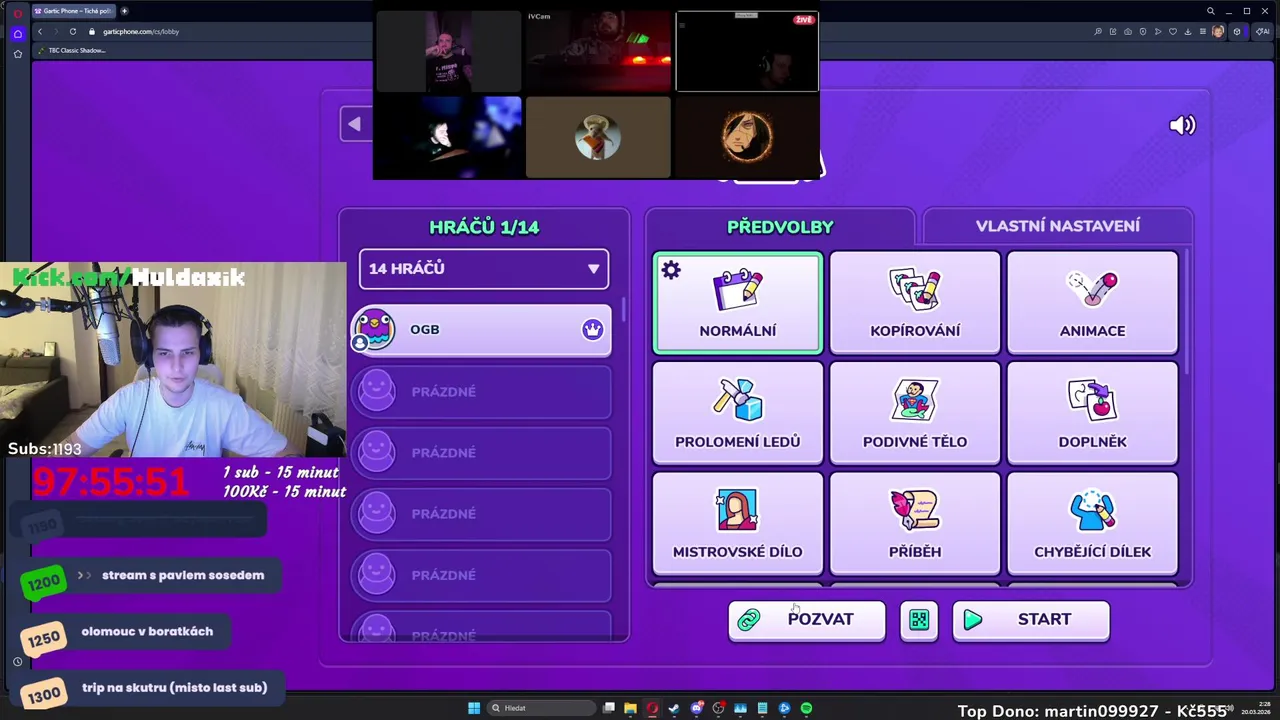The height and width of the screenshot is (720, 1280).
Task: Open Spotify from the taskbar
Action: (x=806, y=708)
